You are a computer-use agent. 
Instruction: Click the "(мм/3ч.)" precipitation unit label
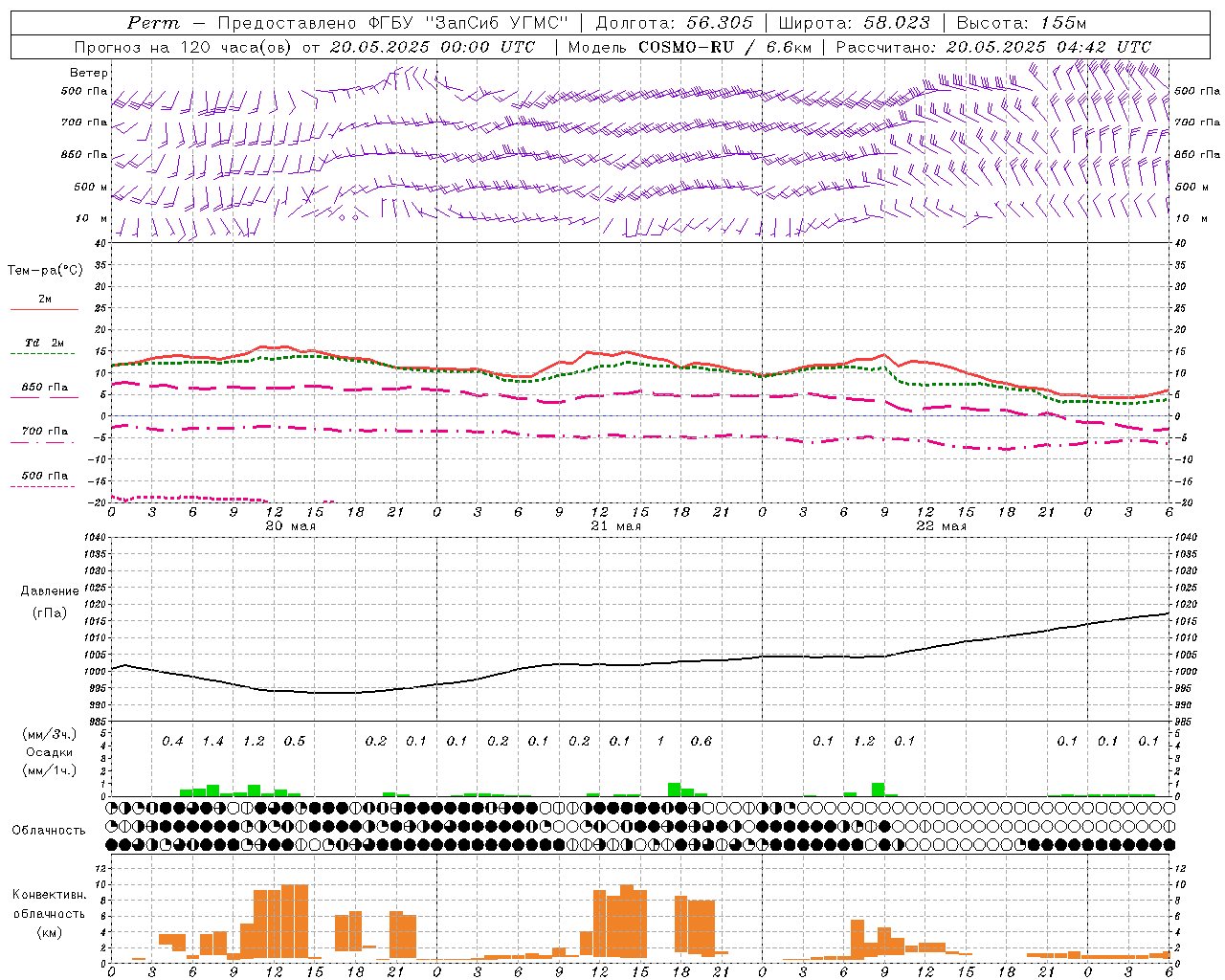tap(49, 734)
